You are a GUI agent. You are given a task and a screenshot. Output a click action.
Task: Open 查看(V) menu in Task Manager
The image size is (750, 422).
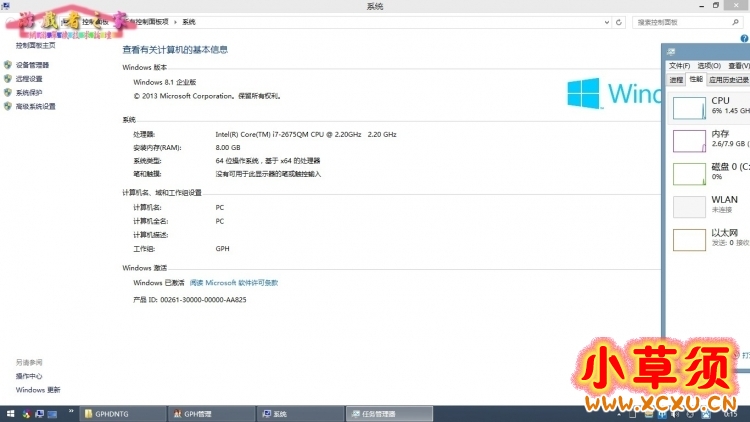coord(739,66)
